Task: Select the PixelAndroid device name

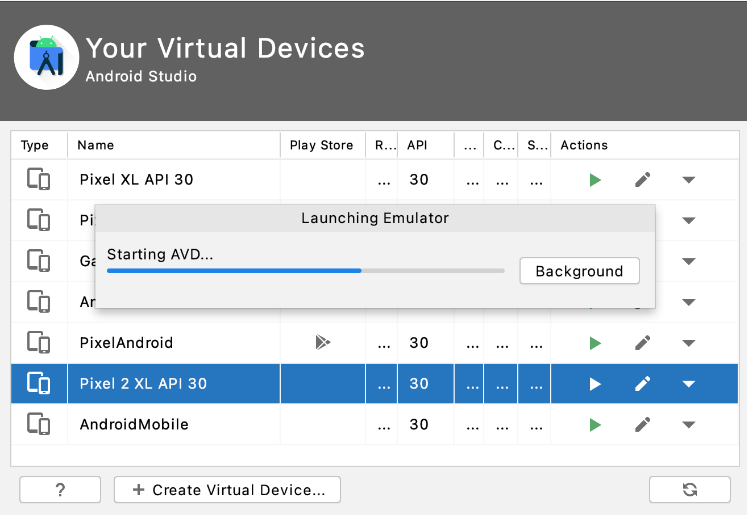Action: [126, 343]
